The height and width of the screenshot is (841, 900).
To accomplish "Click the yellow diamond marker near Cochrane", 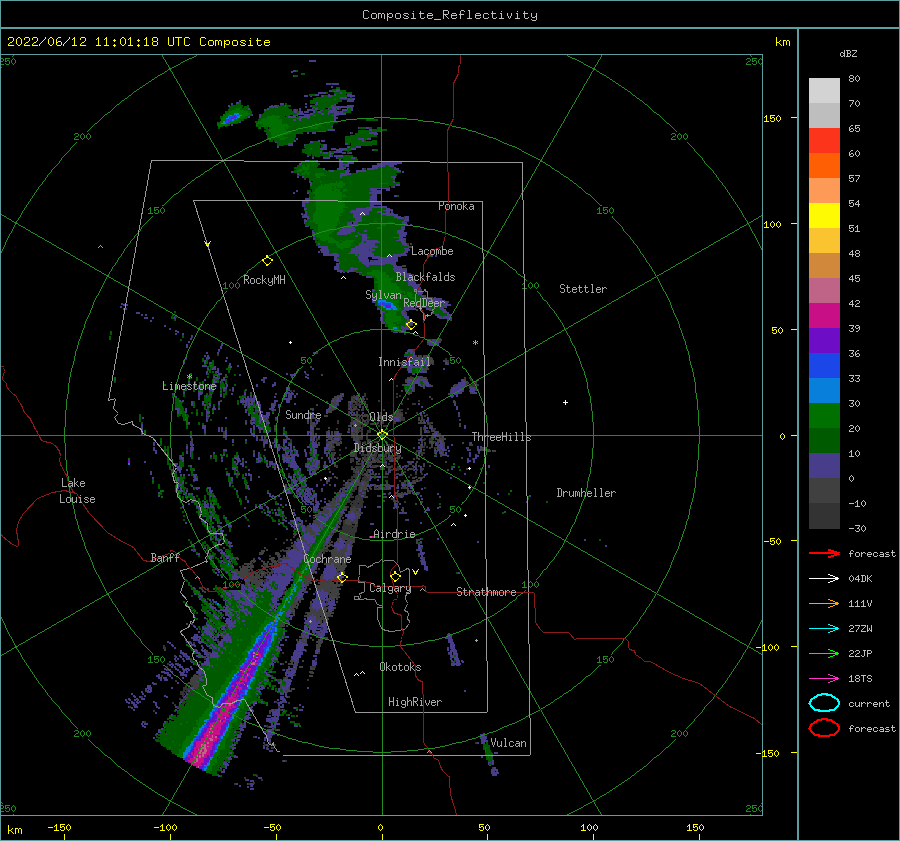I will pos(342,577).
